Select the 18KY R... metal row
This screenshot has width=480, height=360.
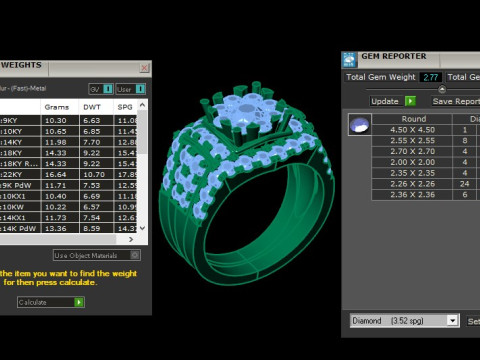click(69, 164)
